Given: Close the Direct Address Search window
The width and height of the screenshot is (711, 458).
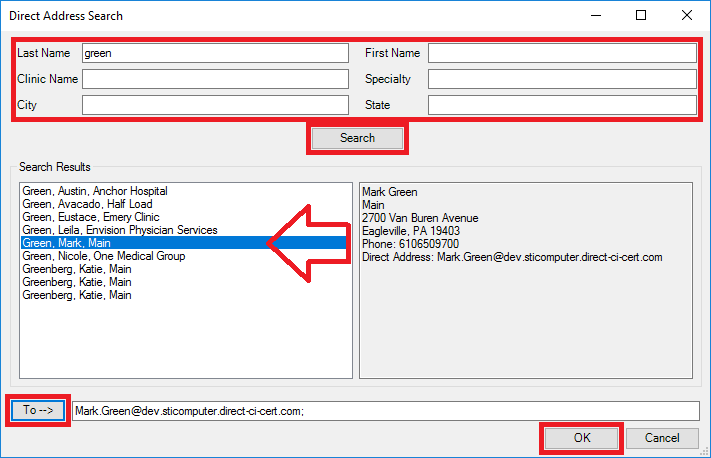Looking at the screenshot, I should click(687, 16).
